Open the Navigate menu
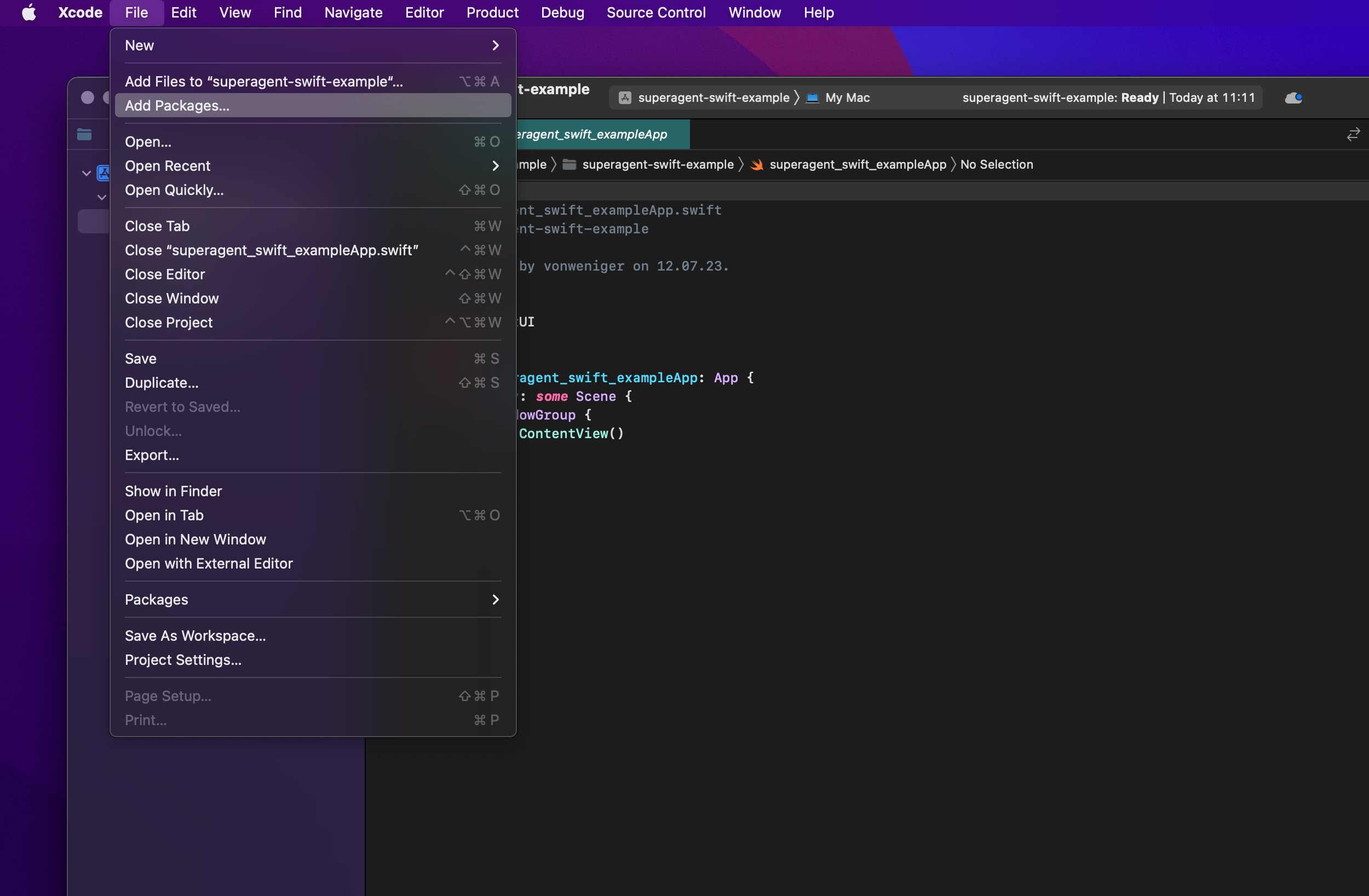This screenshot has width=1369, height=896. pyautogui.click(x=353, y=13)
